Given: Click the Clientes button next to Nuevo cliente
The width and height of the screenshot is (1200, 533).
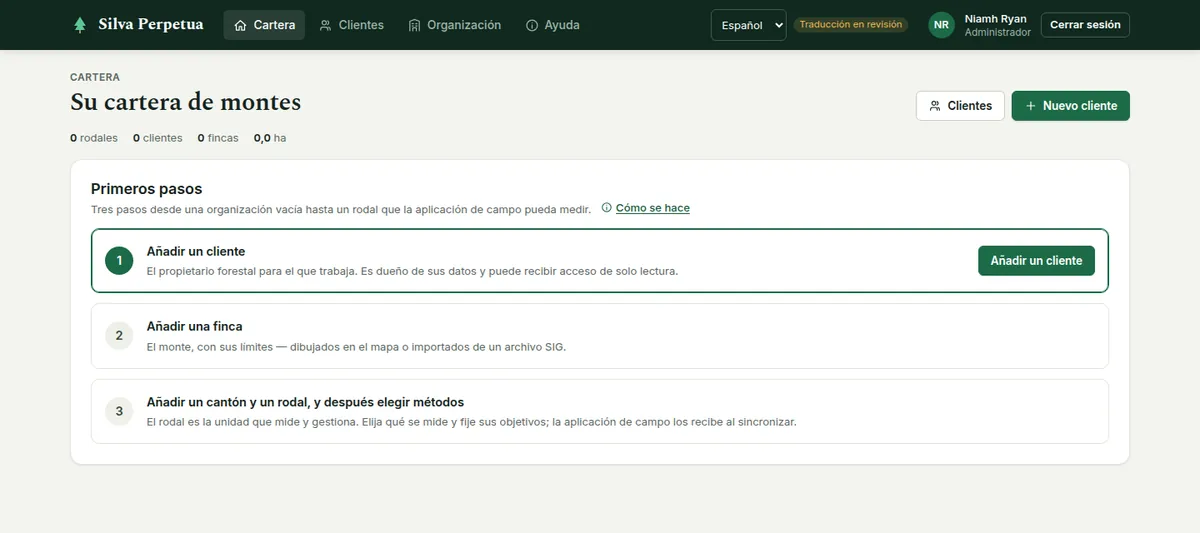Looking at the screenshot, I should point(960,106).
